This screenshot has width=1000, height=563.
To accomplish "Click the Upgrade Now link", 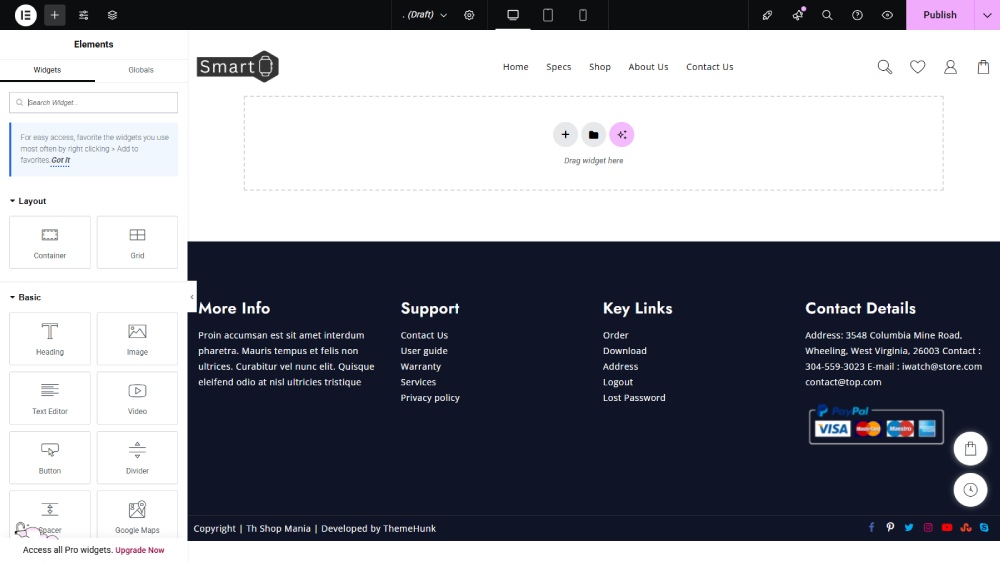I will 140,550.
